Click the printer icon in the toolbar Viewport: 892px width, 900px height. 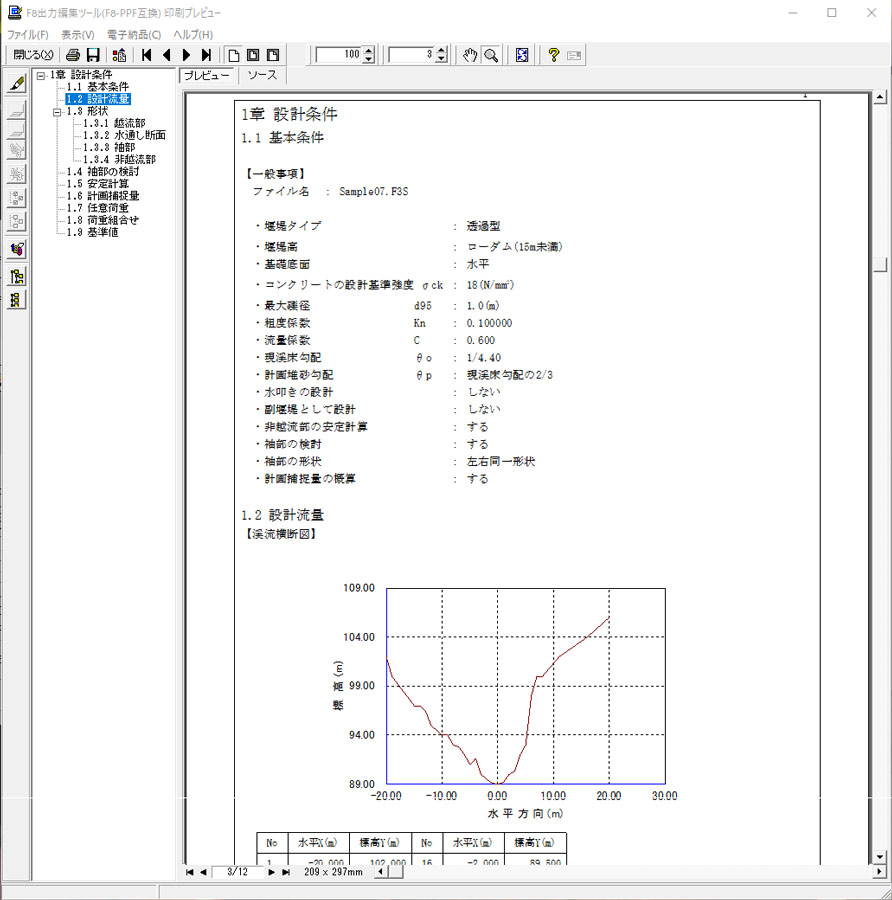tap(72, 55)
